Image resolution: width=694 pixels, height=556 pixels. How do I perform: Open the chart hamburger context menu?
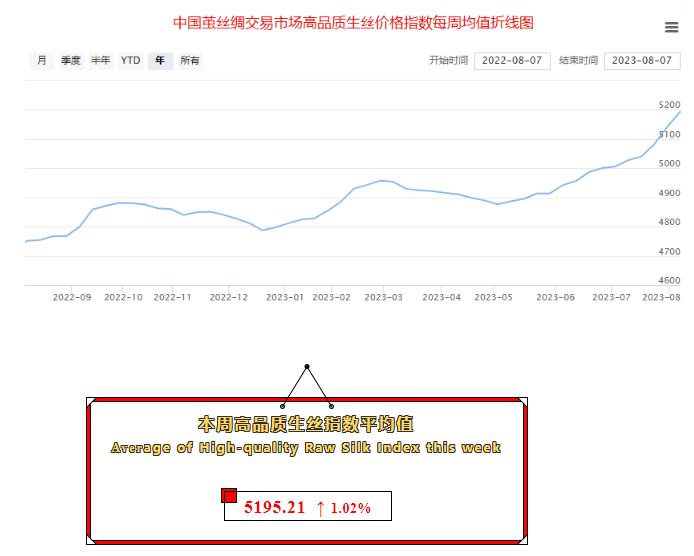point(672,27)
